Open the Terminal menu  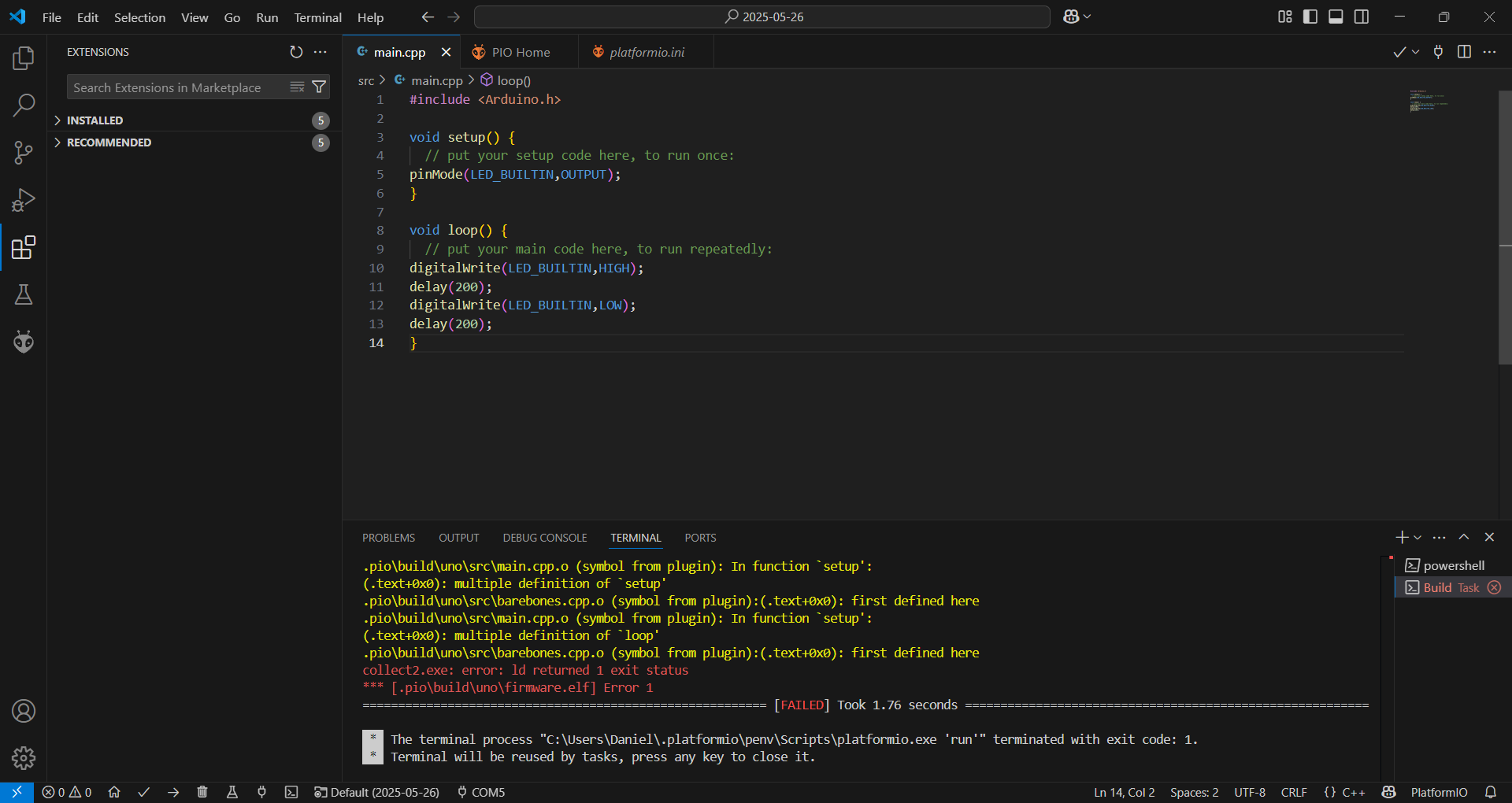[317, 17]
